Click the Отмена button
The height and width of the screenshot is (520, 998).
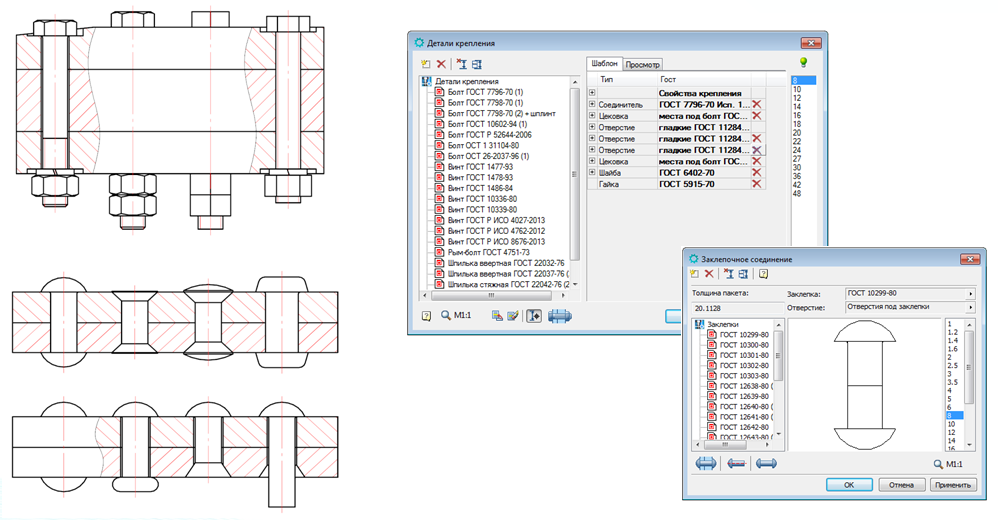901,485
